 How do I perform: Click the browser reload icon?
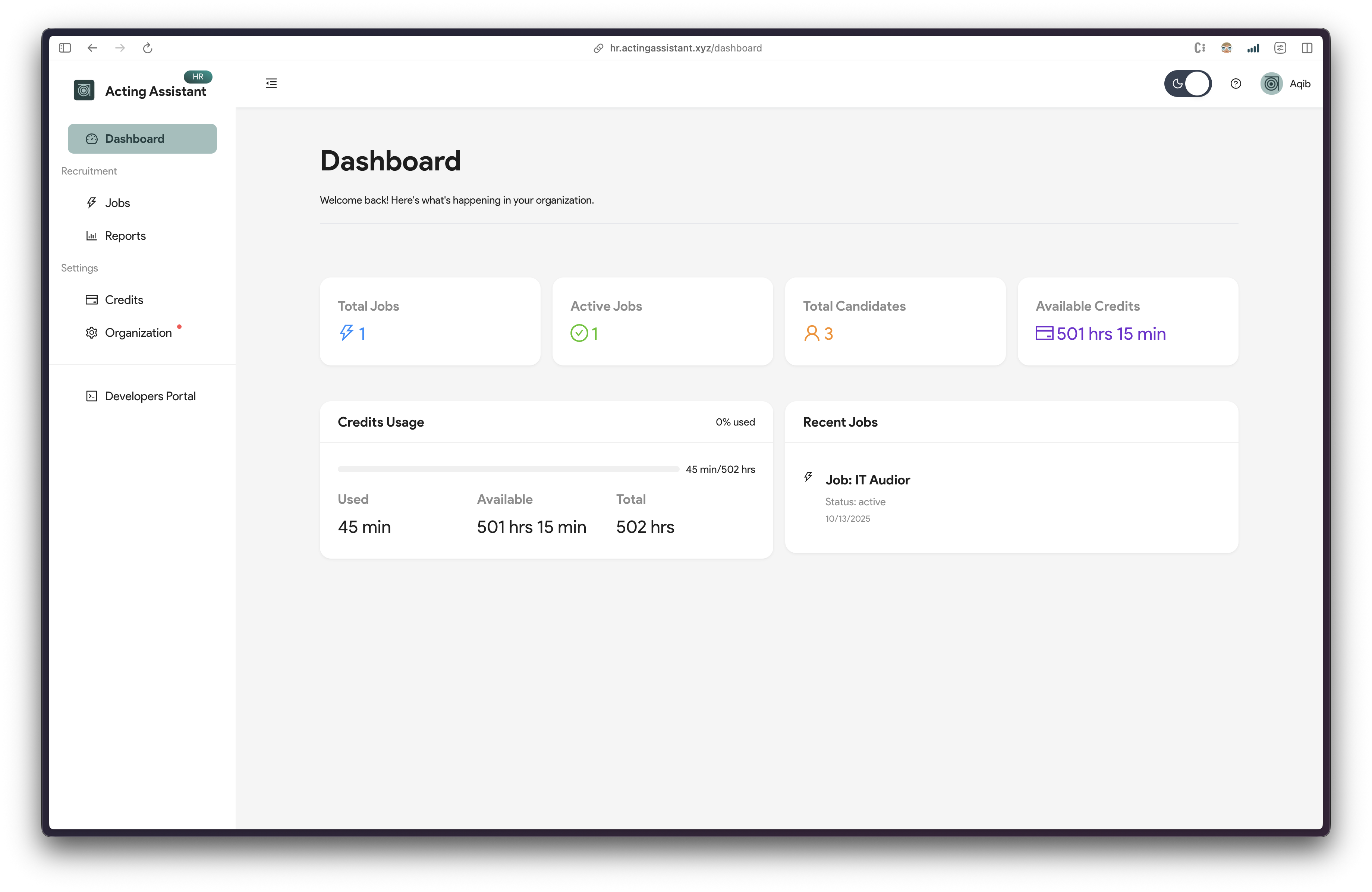point(148,48)
